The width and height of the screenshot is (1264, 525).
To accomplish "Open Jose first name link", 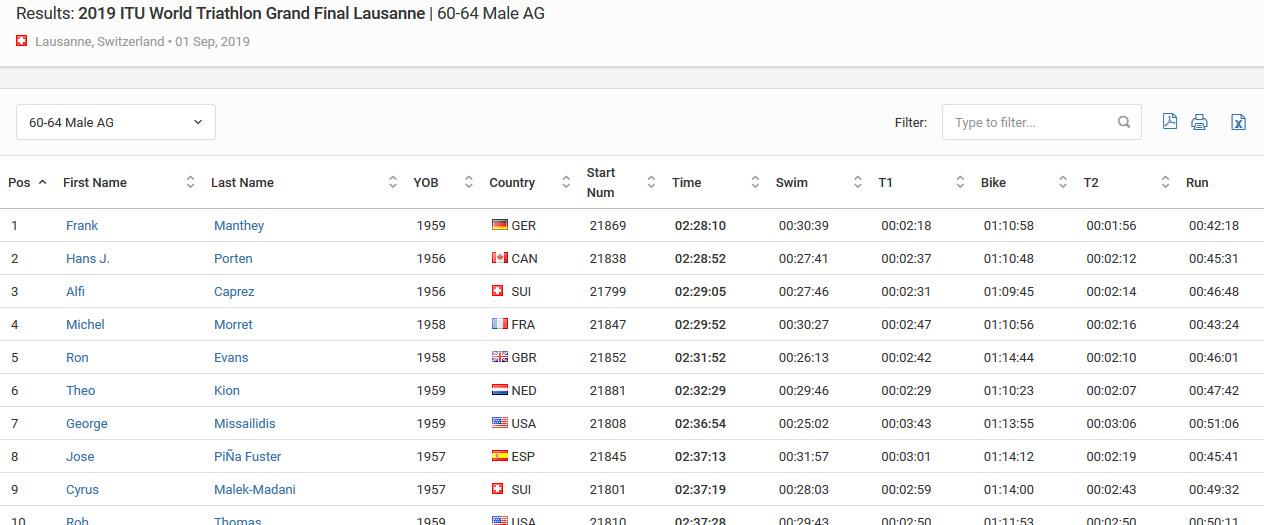I will (80, 456).
